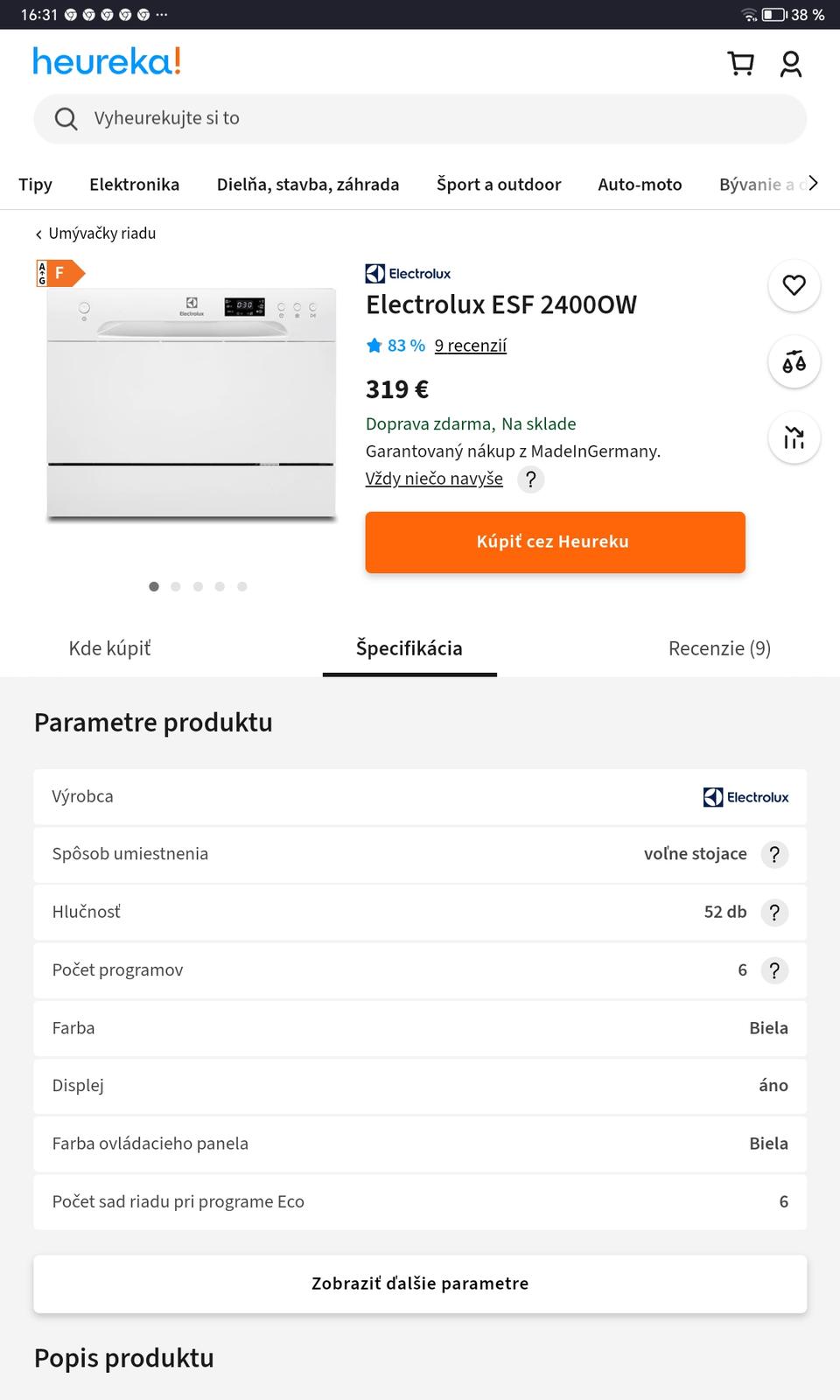The image size is (840, 1400).
Task: Open Elektronika category menu
Action: click(x=134, y=185)
